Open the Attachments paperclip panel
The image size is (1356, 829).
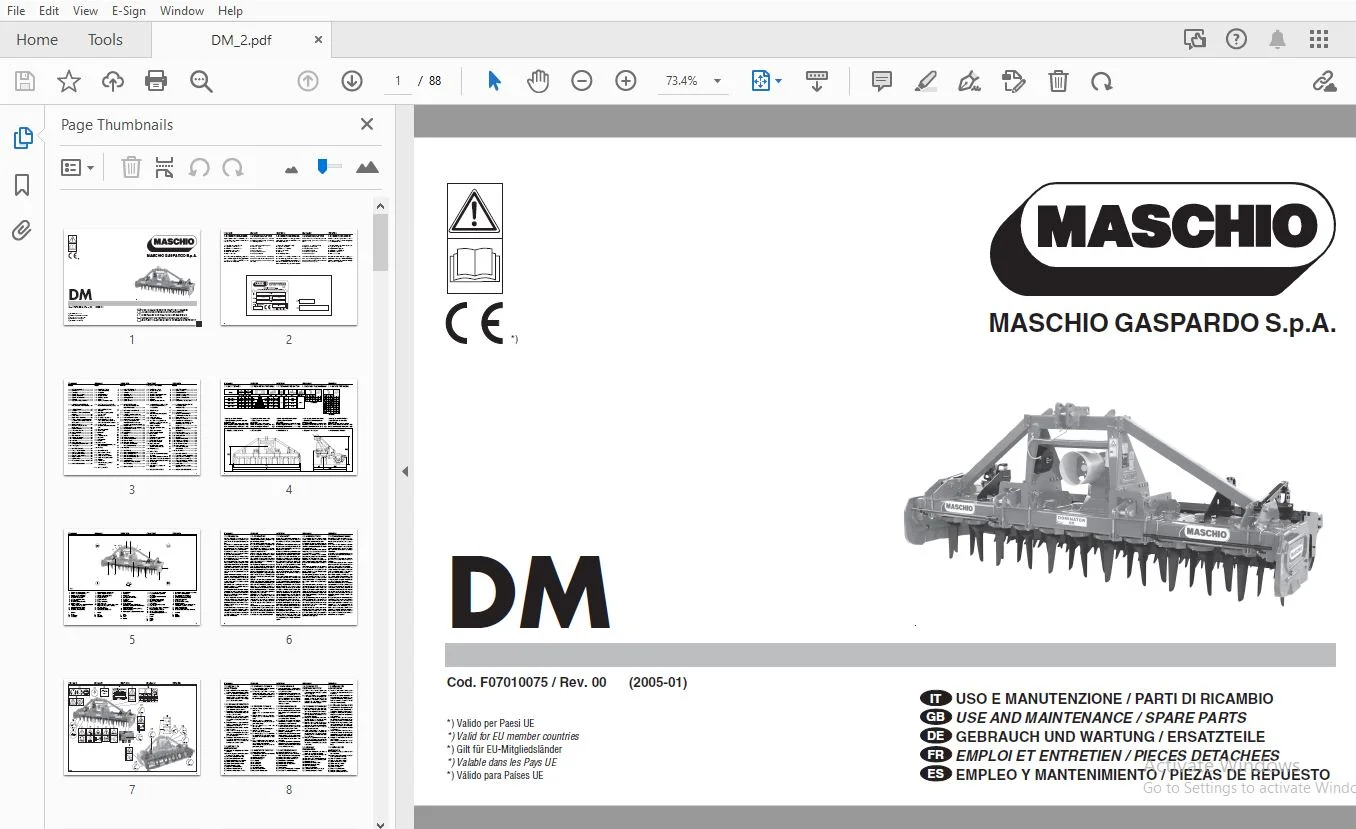click(22, 231)
